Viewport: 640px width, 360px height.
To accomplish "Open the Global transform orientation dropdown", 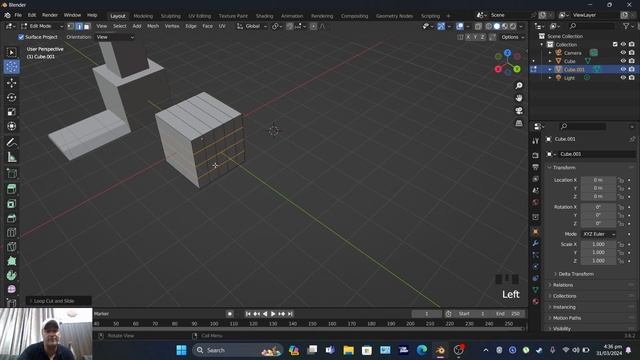I will (x=252, y=26).
